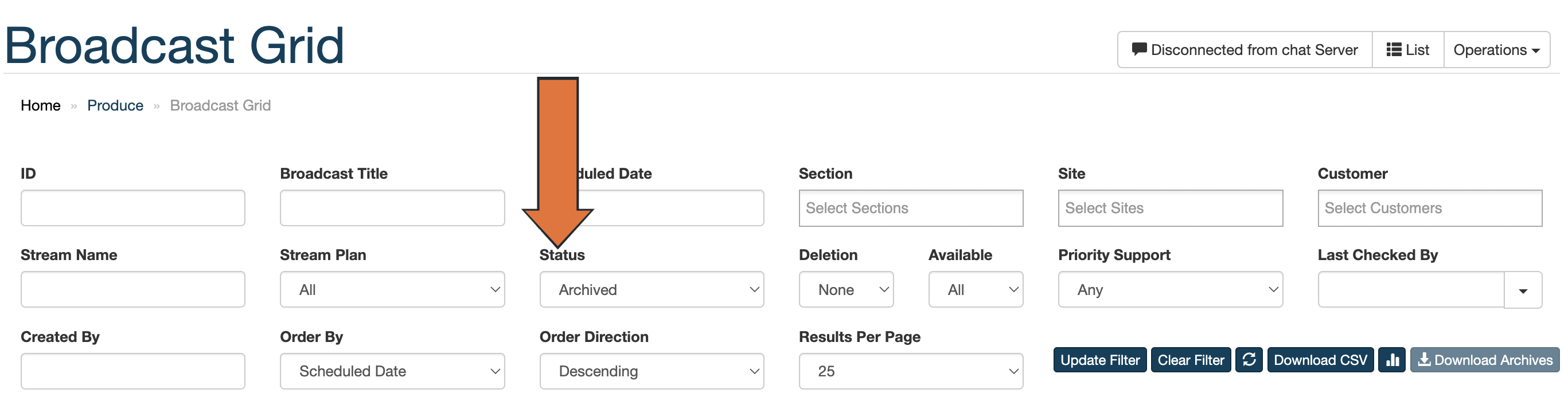Click the Download CSV button

1320,360
